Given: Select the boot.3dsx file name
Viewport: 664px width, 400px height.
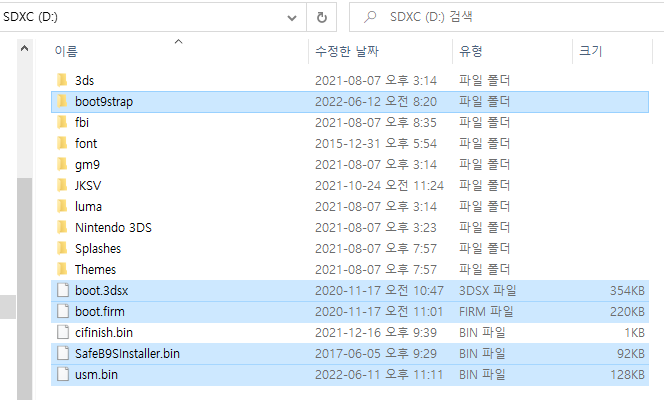Looking at the screenshot, I should click(x=101, y=290).
